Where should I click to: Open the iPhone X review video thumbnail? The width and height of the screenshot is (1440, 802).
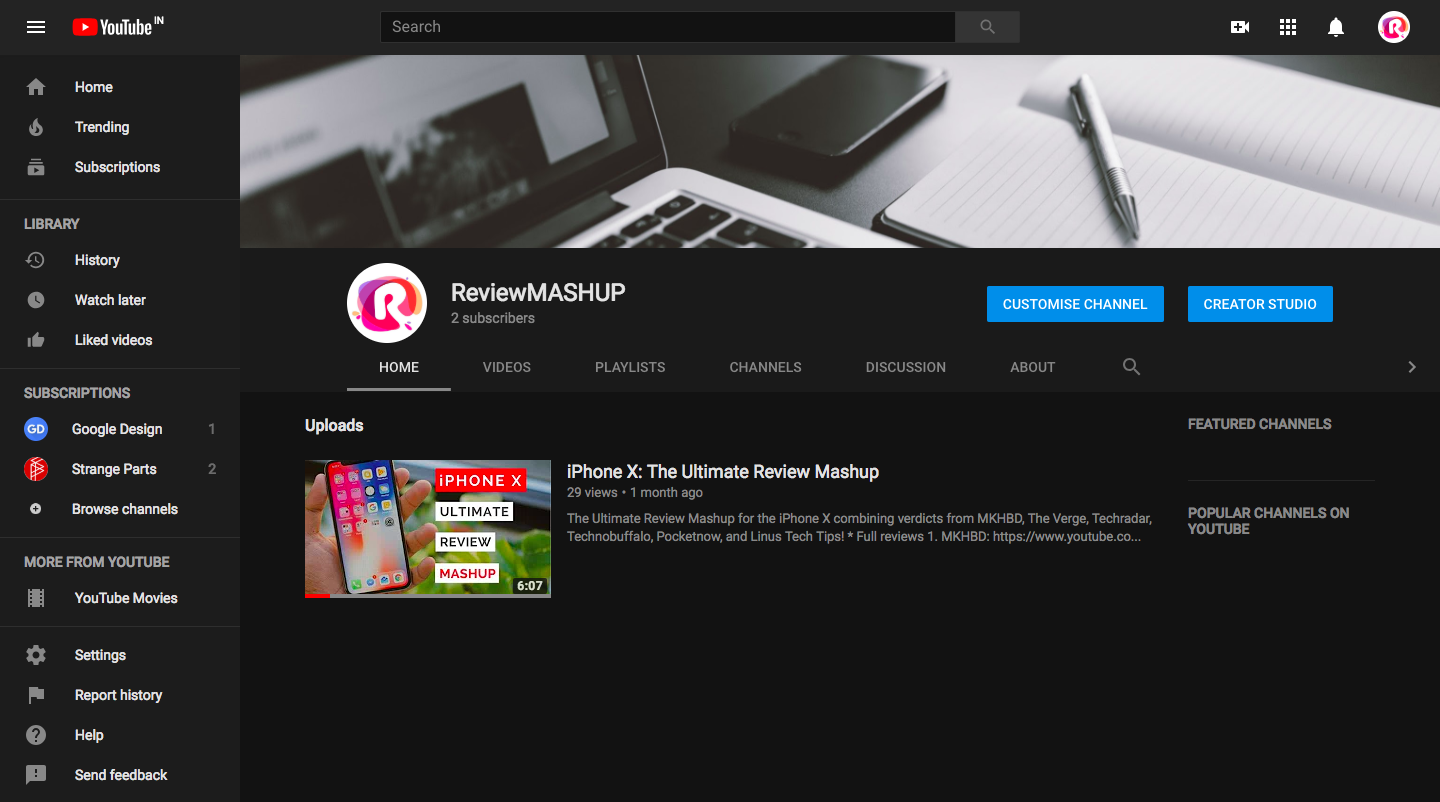[427, 528]
